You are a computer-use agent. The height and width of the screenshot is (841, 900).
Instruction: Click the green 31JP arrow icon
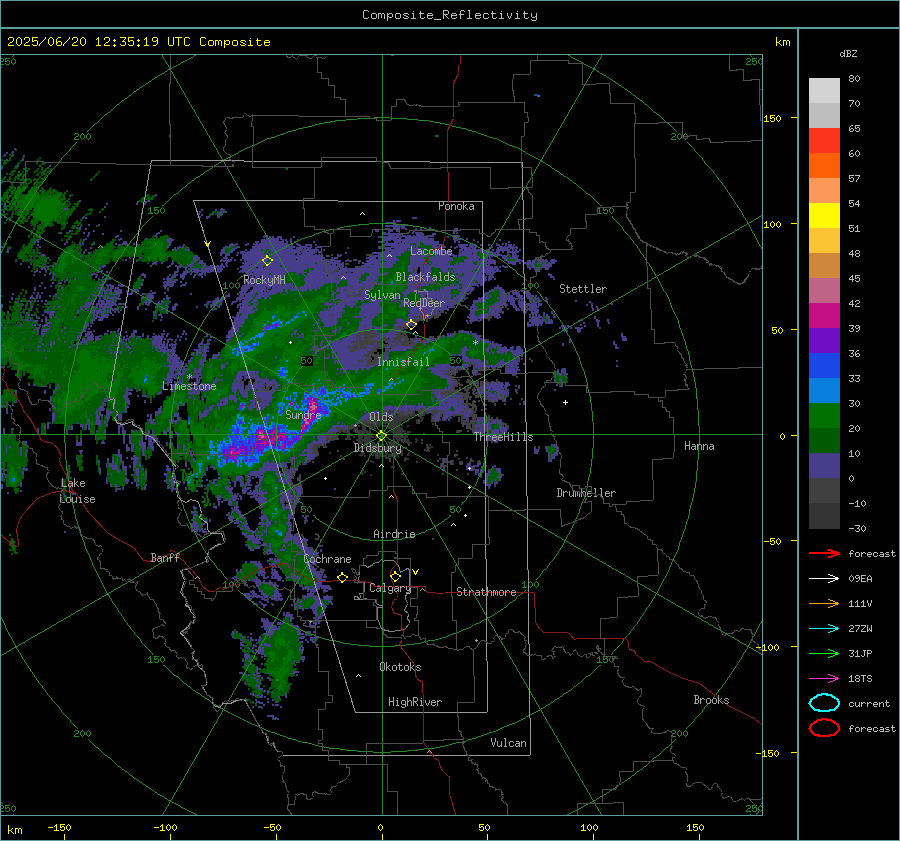pos(824,653)
